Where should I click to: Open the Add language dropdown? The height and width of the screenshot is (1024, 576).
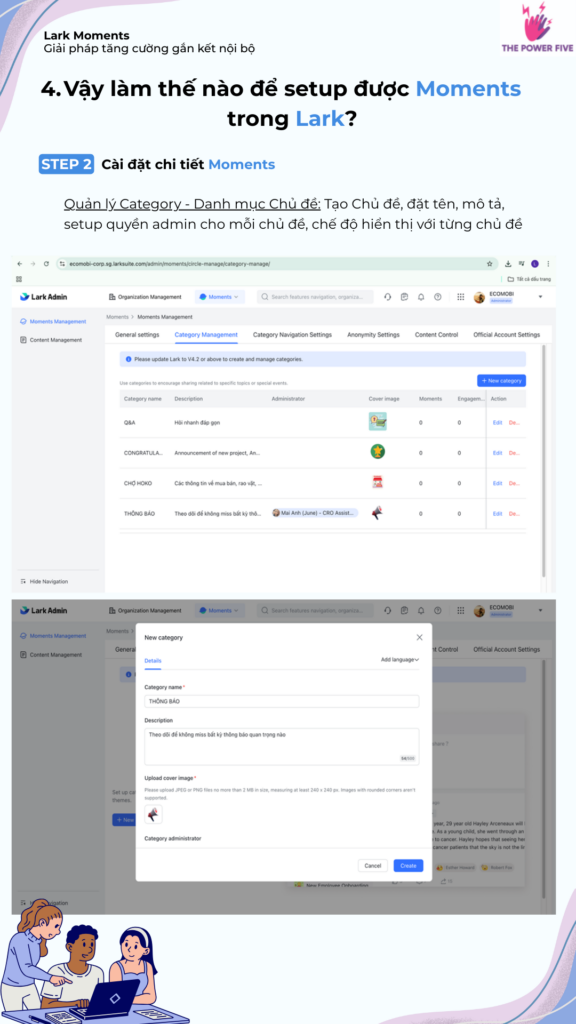(x=400, y=660)
